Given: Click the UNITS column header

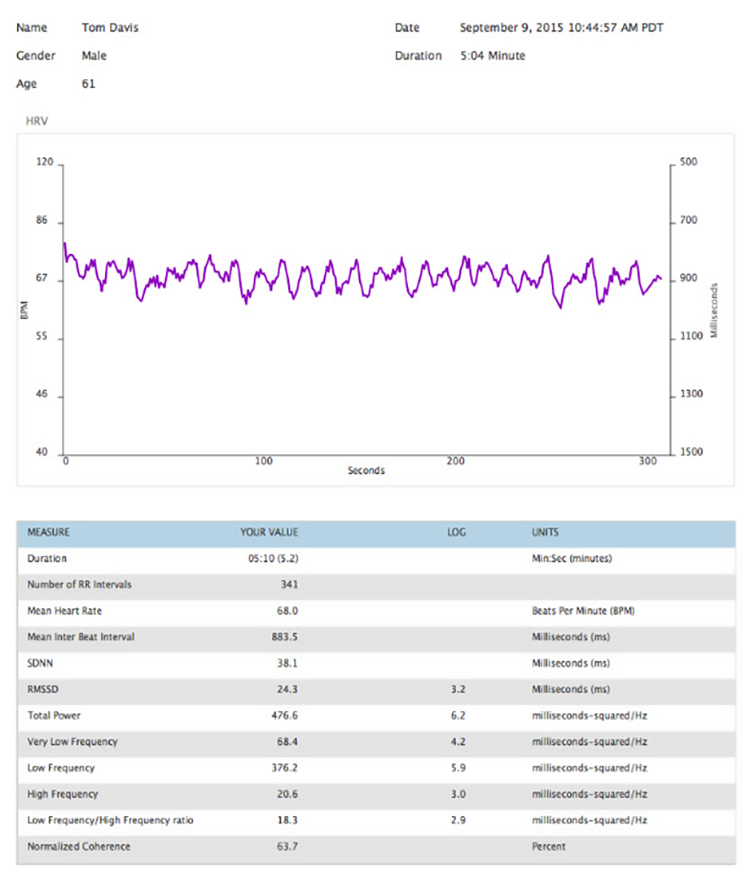Looking at the screenshot, I should [546, 532].
